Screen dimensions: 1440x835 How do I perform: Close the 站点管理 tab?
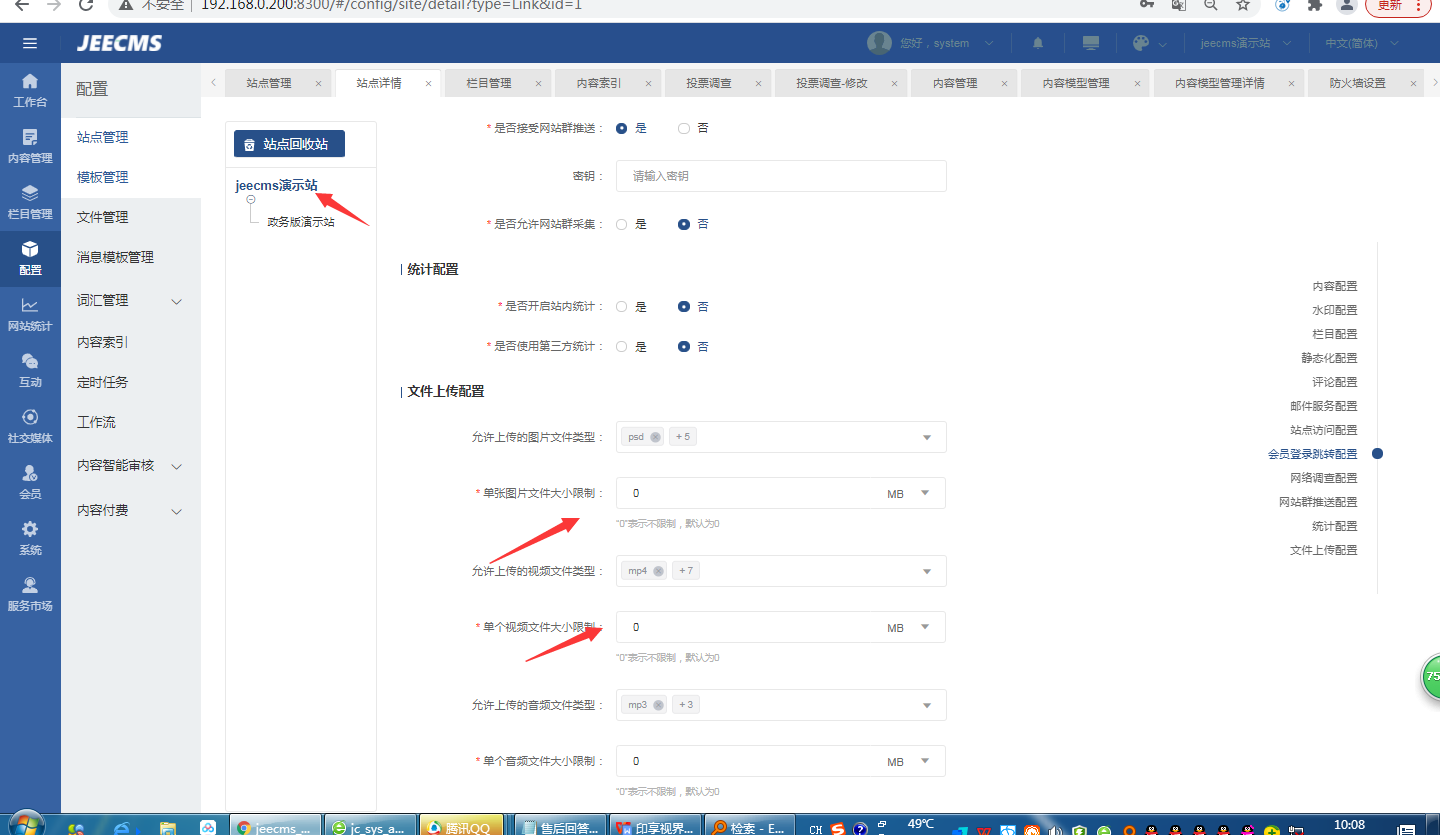[x=318, y=83]
